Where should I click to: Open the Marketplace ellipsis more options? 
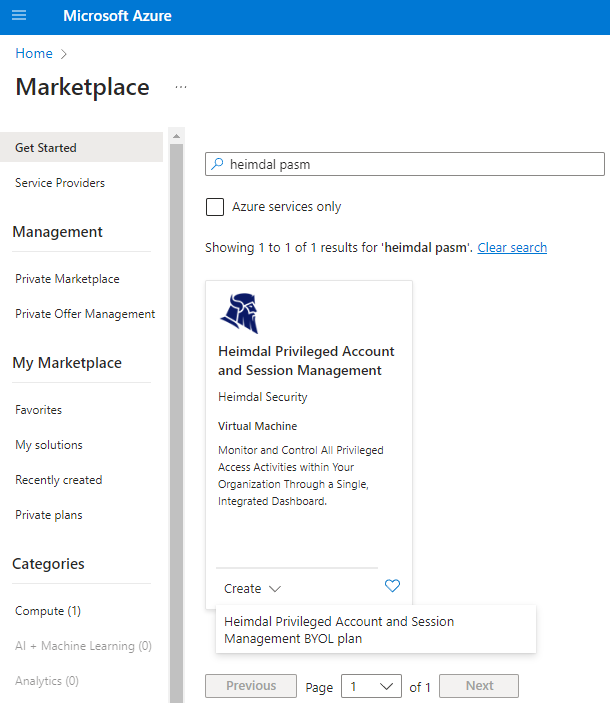pos(181,87)
